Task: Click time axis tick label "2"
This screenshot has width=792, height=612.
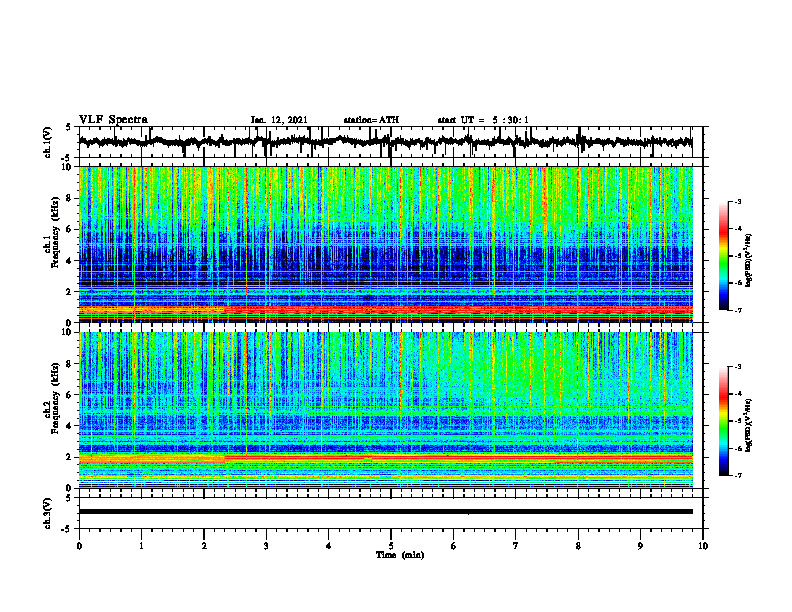Action: tap(204, 546)
